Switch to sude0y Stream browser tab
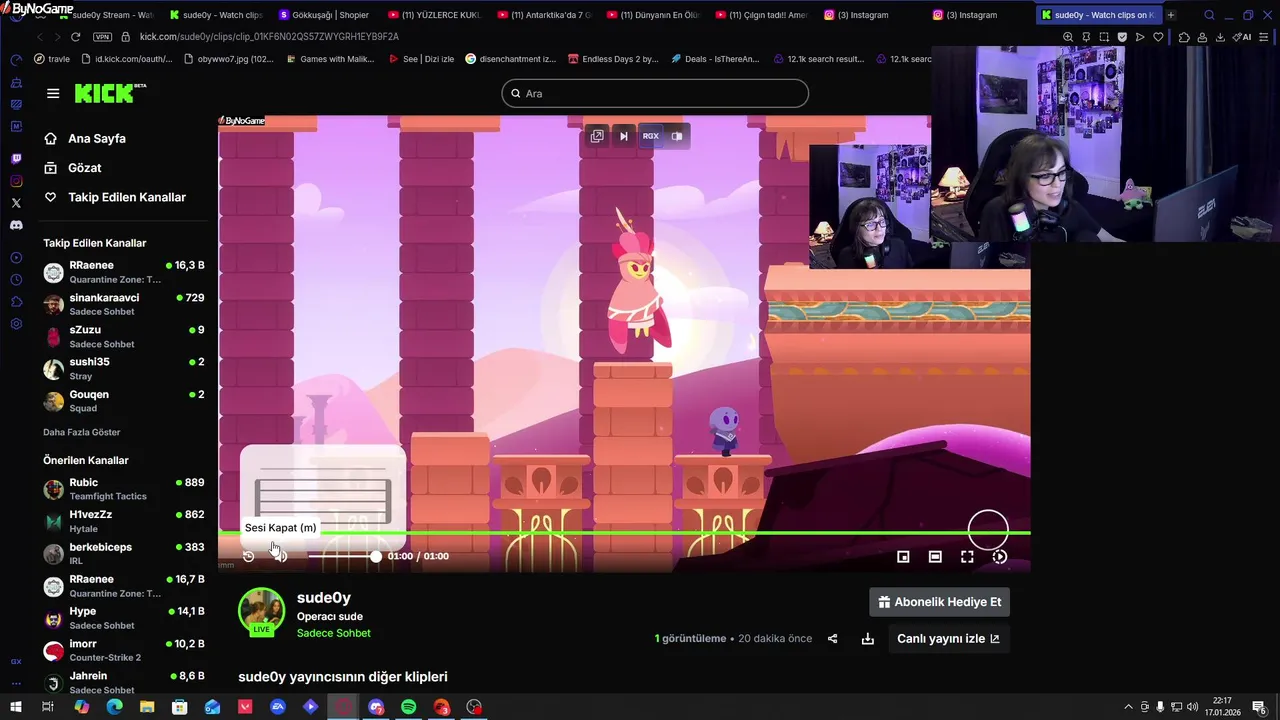This screenshot has width=1280, height=720. 106,15
